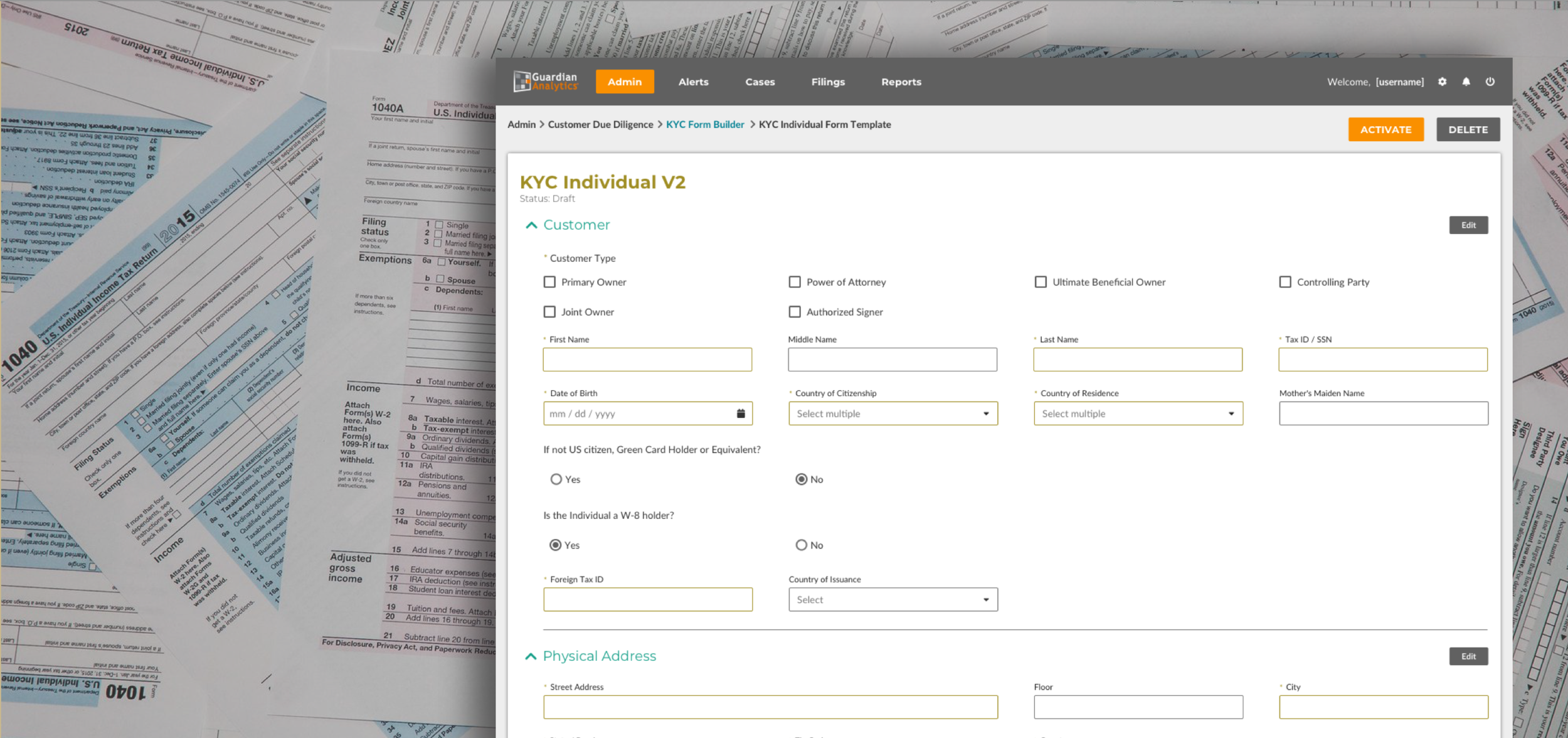Viewport: 1568px width, 738px height.
Task: Go to the Cases tab
Action: coord(760,82)
